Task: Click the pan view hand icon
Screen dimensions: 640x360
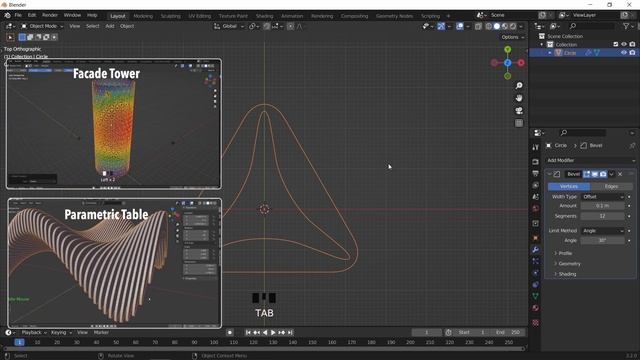Action: point(519,98)
